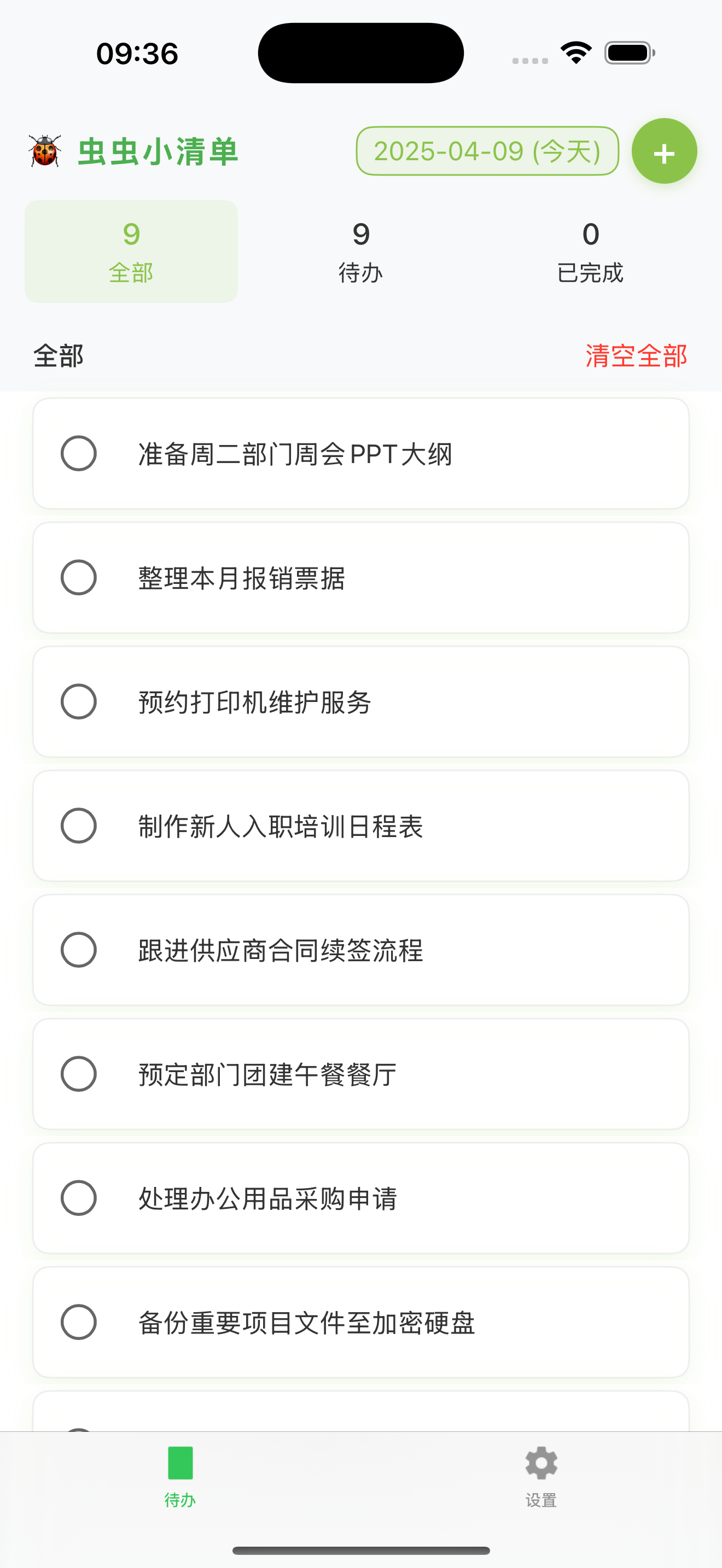Tick the 跟进供应商合同续签流程 circle
The width and height of the screenshot is (722, 1568).
79,950
